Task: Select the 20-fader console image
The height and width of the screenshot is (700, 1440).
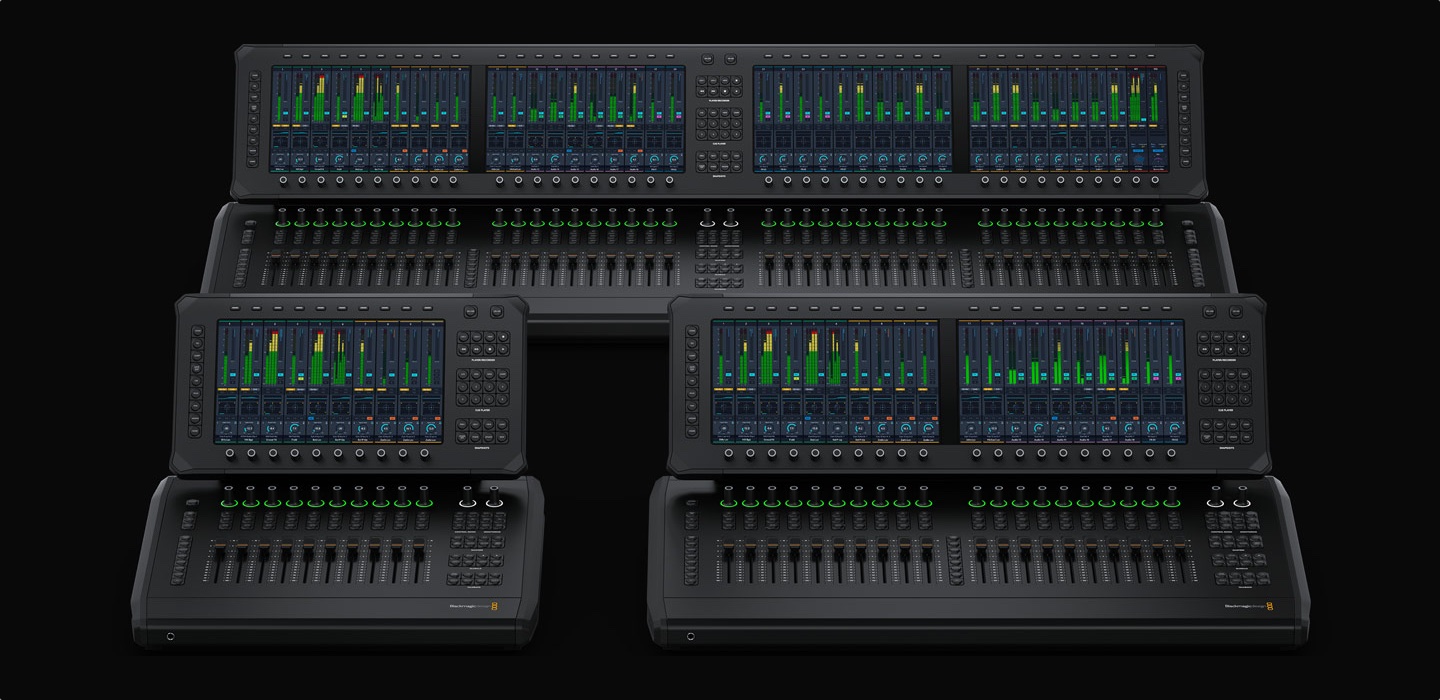Action: [x=978, y=470]
